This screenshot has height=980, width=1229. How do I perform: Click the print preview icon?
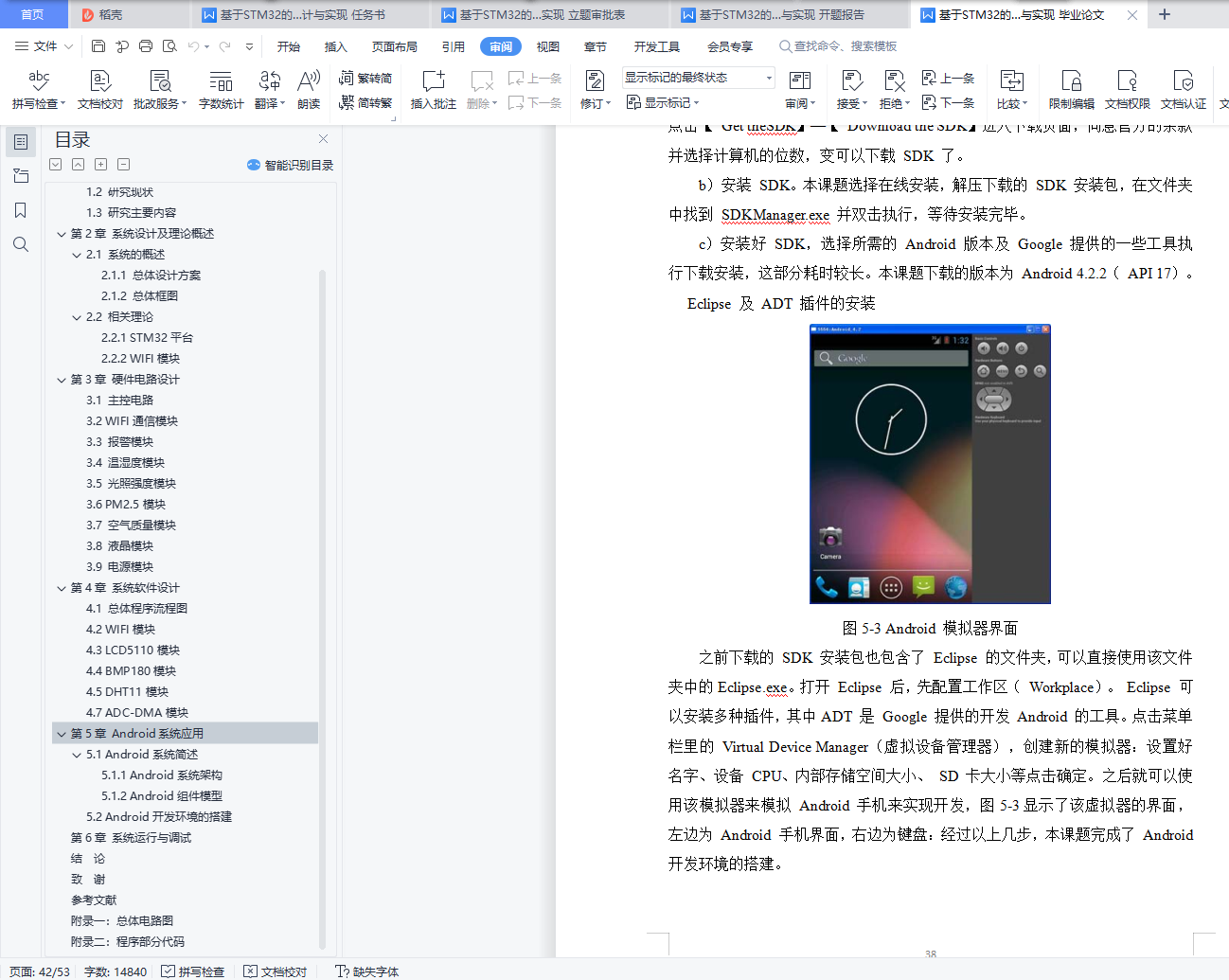(169, 45)
